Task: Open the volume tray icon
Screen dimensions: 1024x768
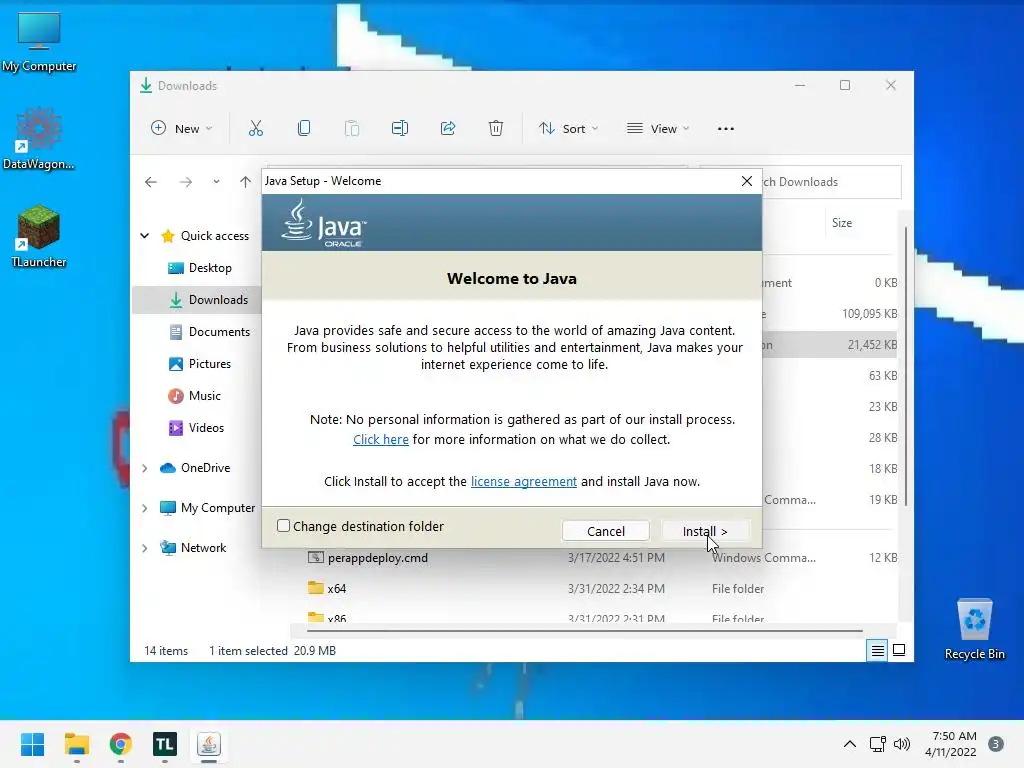Action: coord(902,744)
